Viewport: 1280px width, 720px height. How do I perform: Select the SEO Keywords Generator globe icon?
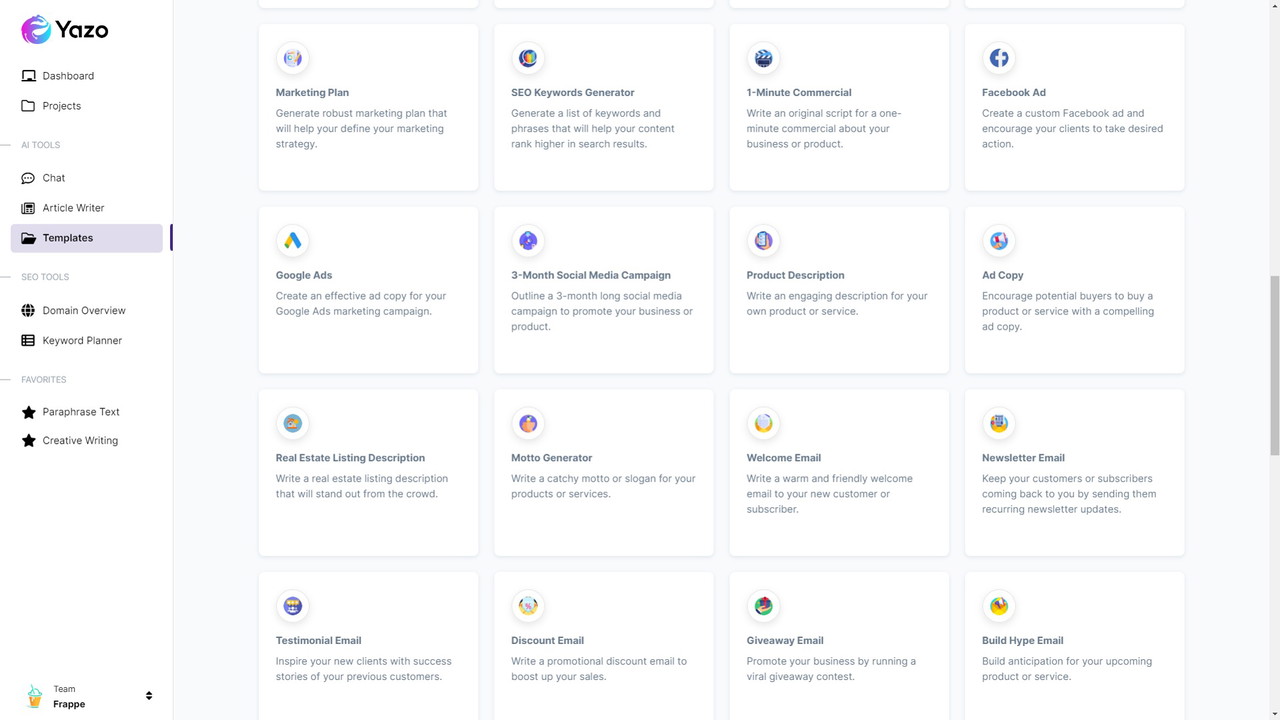pos(528,58)
